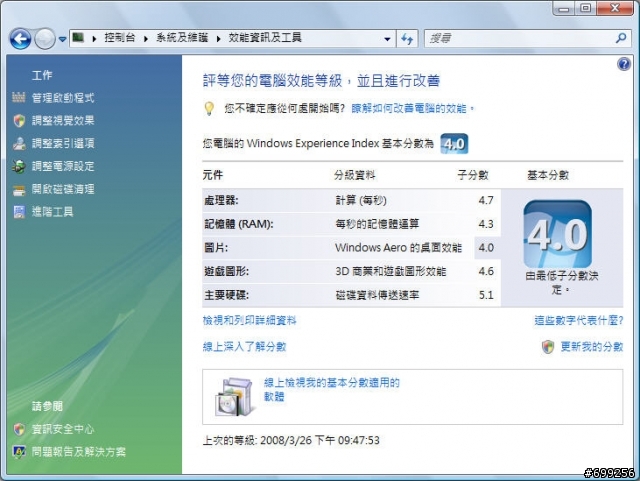Click the 4.3 memory subscore
640x481 pixels.
(x=486, y=224)
